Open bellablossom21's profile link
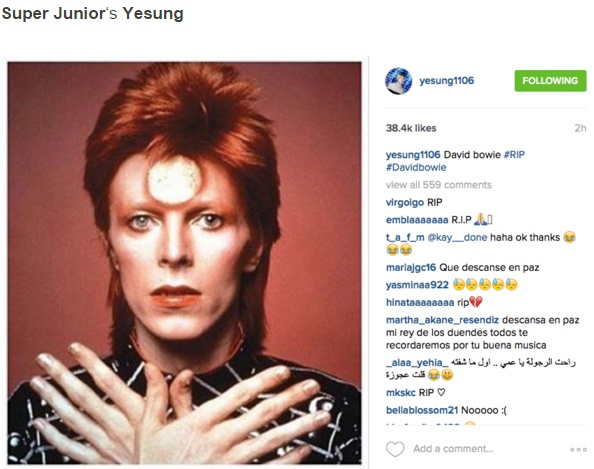The width and height of the screenshot is (594, 469). (422, 410)
